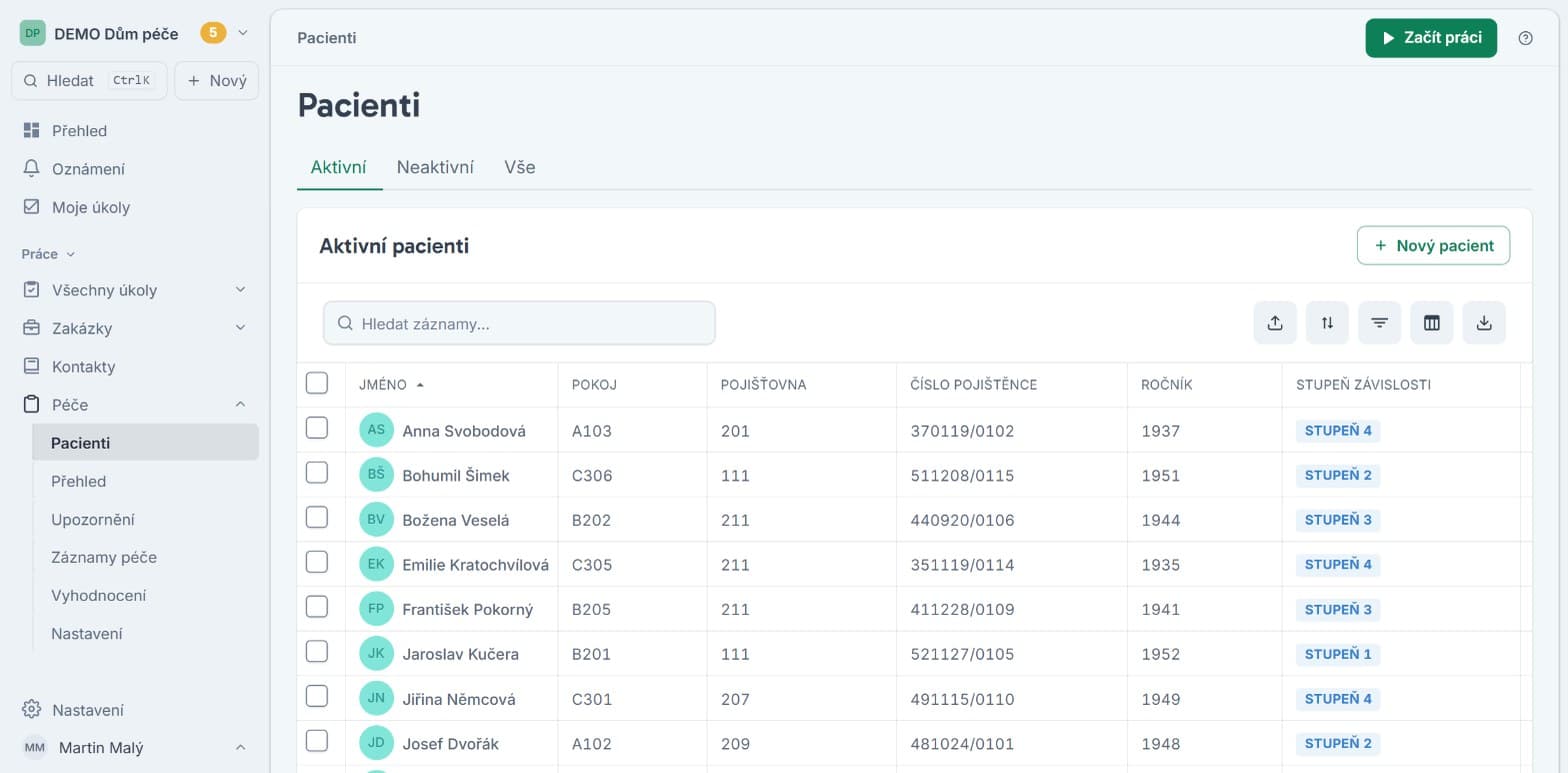This screenshot has height=773, width=1568.
Task: Check the box for Anna Svobodová
Action: [317, 428]
